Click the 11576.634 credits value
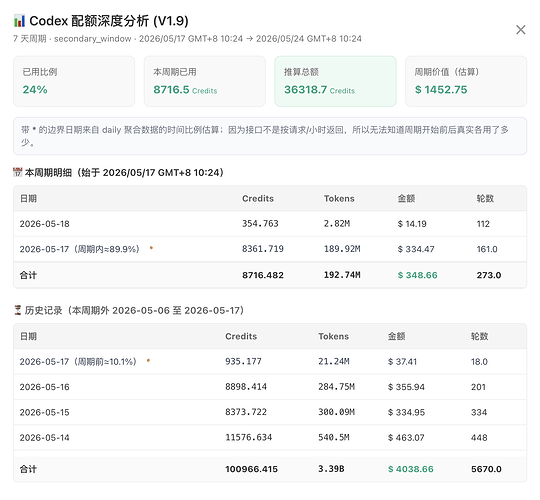 pyautogui.click(x=249, y=437)
